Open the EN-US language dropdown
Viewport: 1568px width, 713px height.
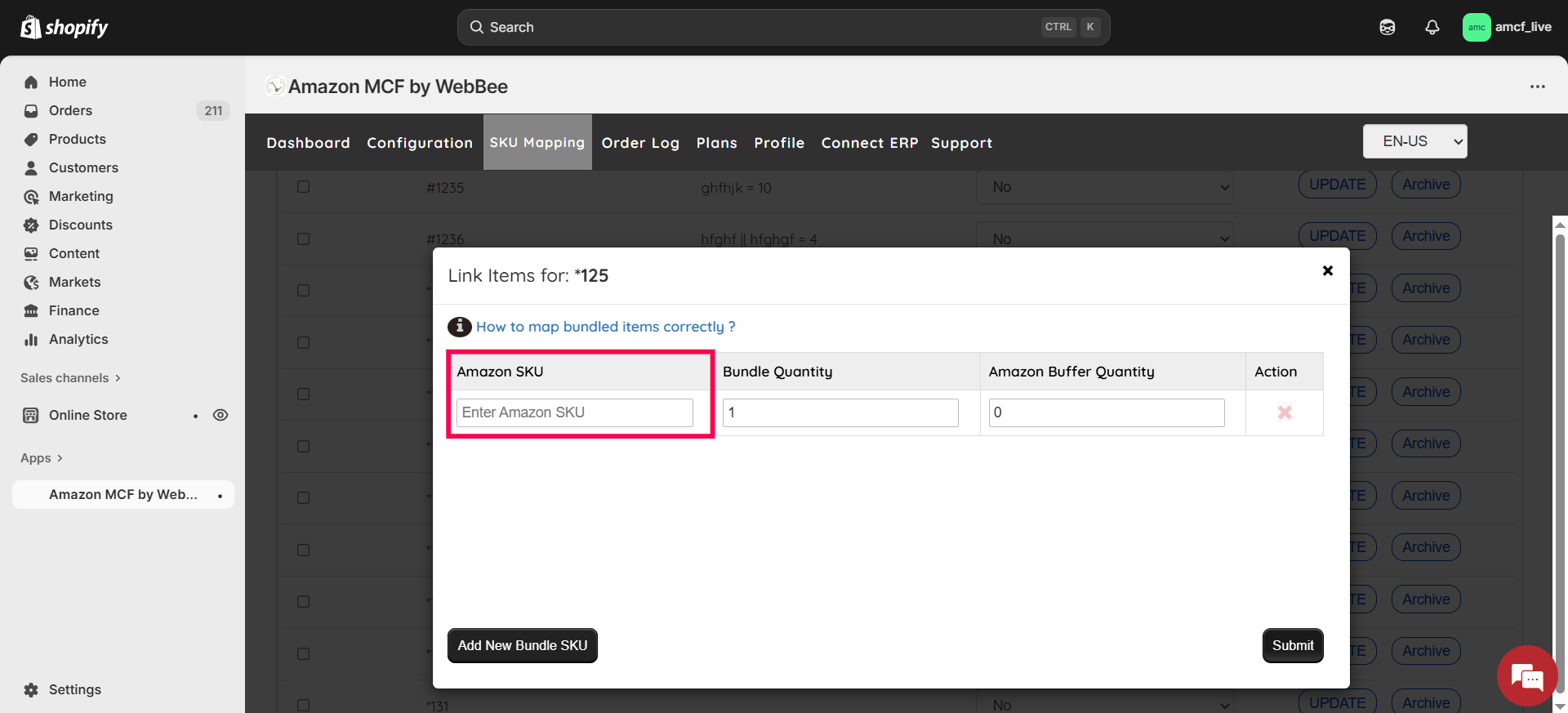pos(1414,141)
